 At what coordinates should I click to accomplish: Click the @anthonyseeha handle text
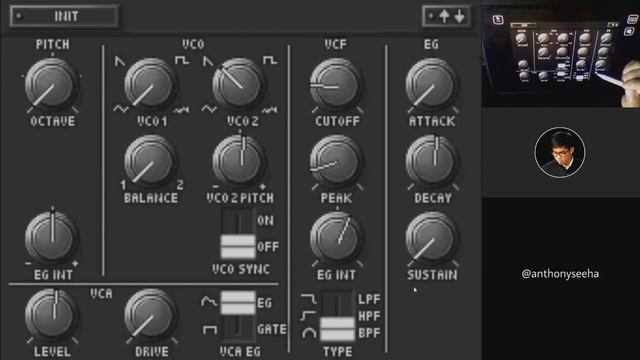560,274
